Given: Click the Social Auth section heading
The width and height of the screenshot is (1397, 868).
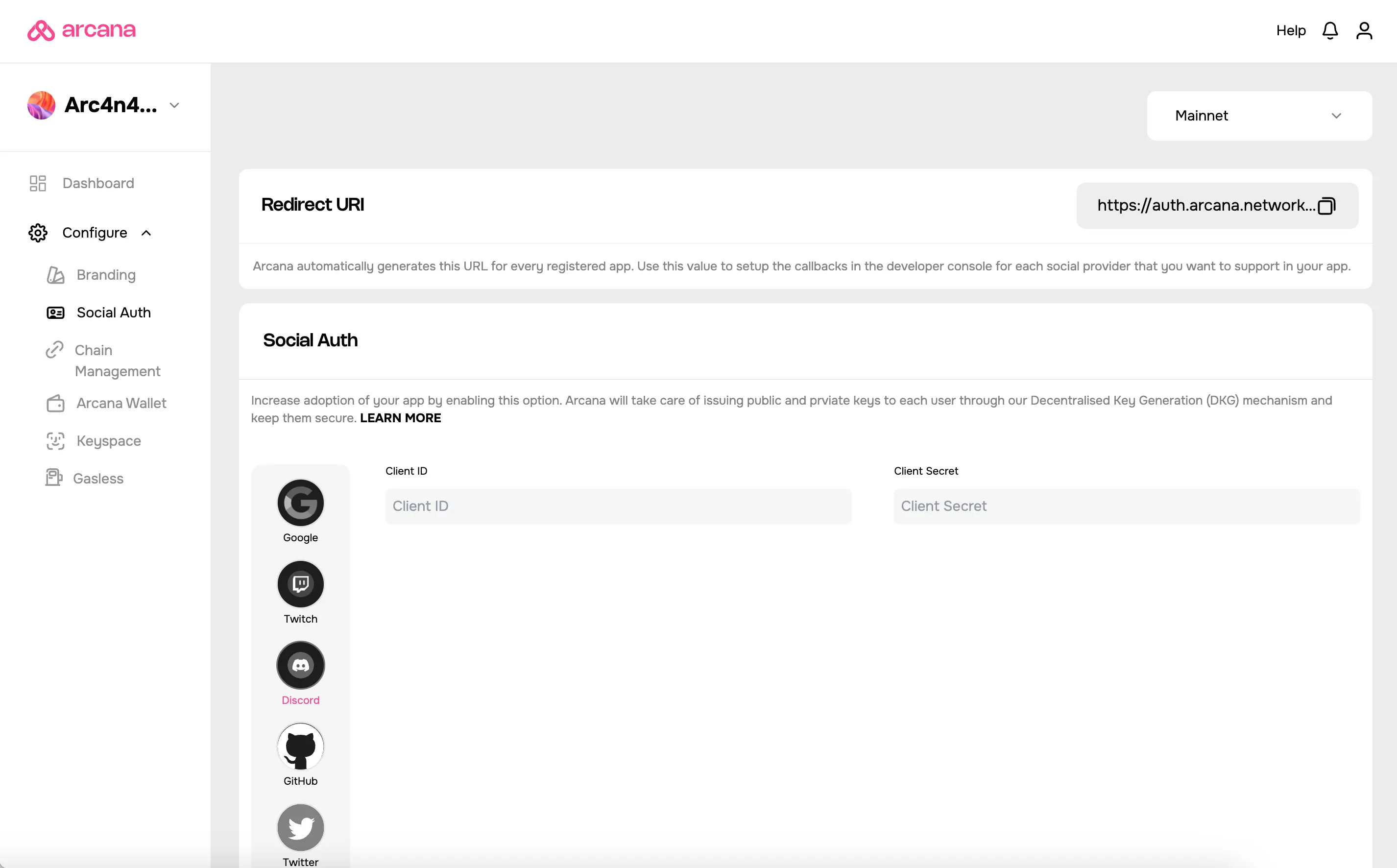Looking at the screenshot, I should click(311, 340).
